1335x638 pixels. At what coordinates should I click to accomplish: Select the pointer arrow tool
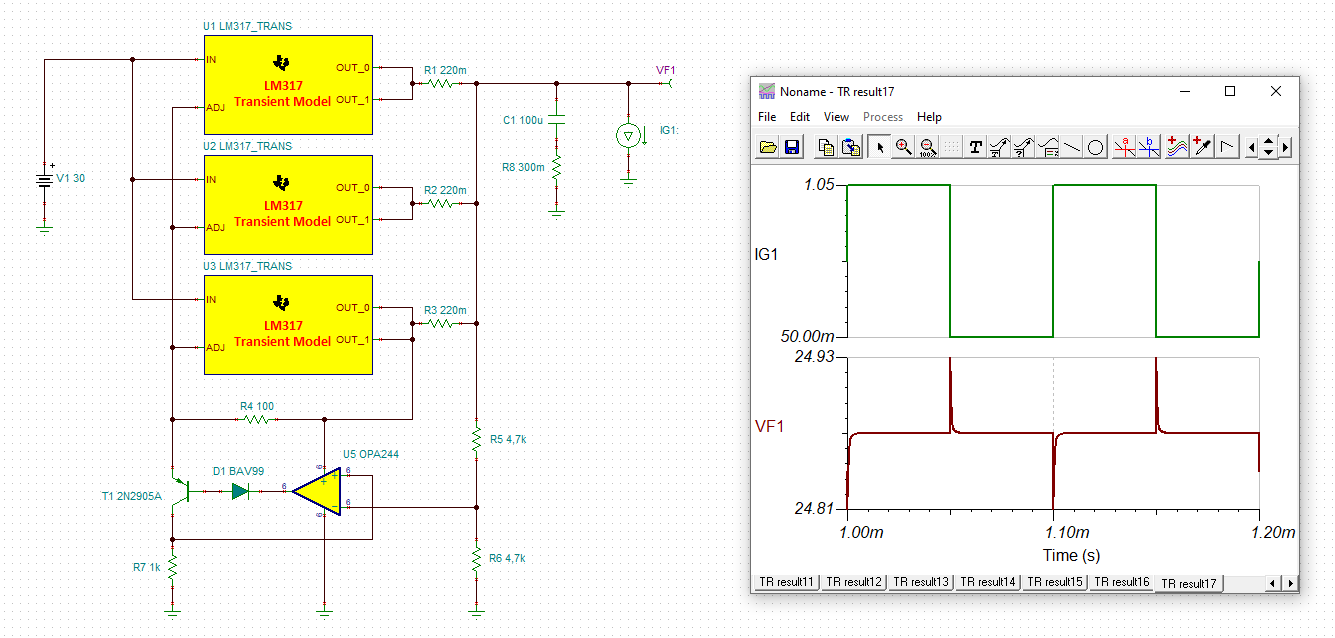[x=880, y=147]
